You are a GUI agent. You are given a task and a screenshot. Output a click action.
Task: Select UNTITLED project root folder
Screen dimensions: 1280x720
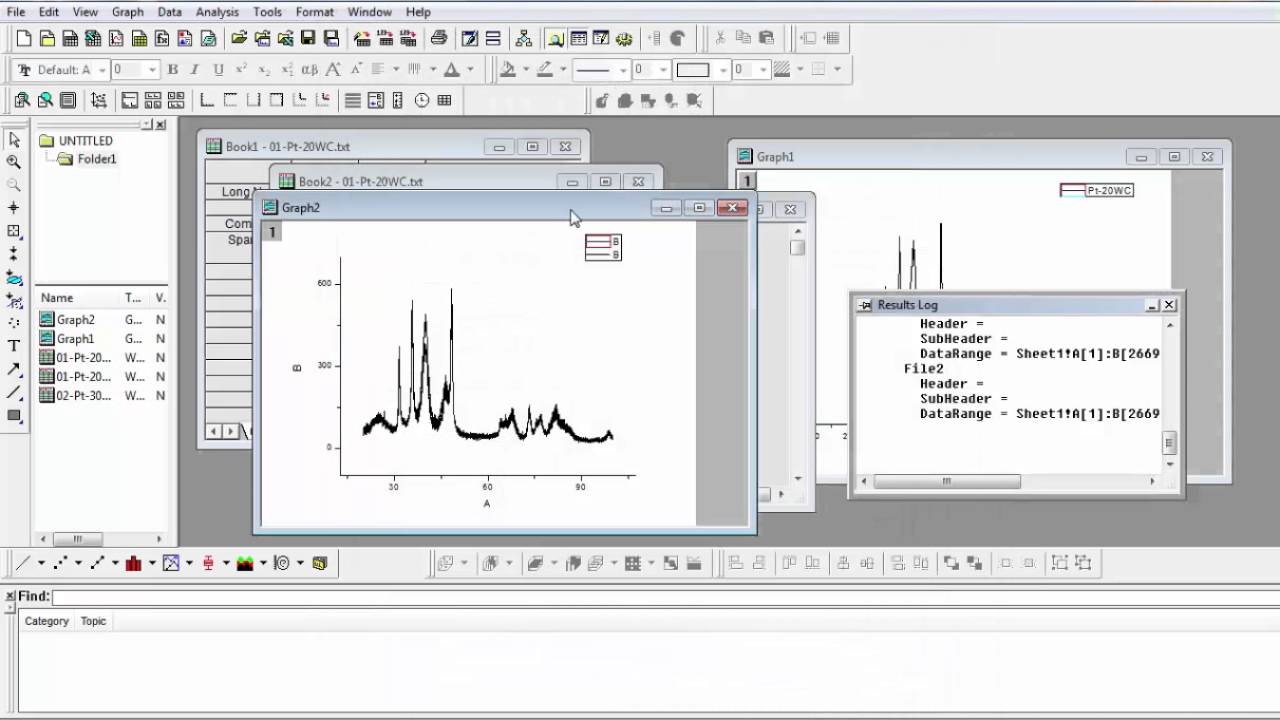click(x=85, y=141)
